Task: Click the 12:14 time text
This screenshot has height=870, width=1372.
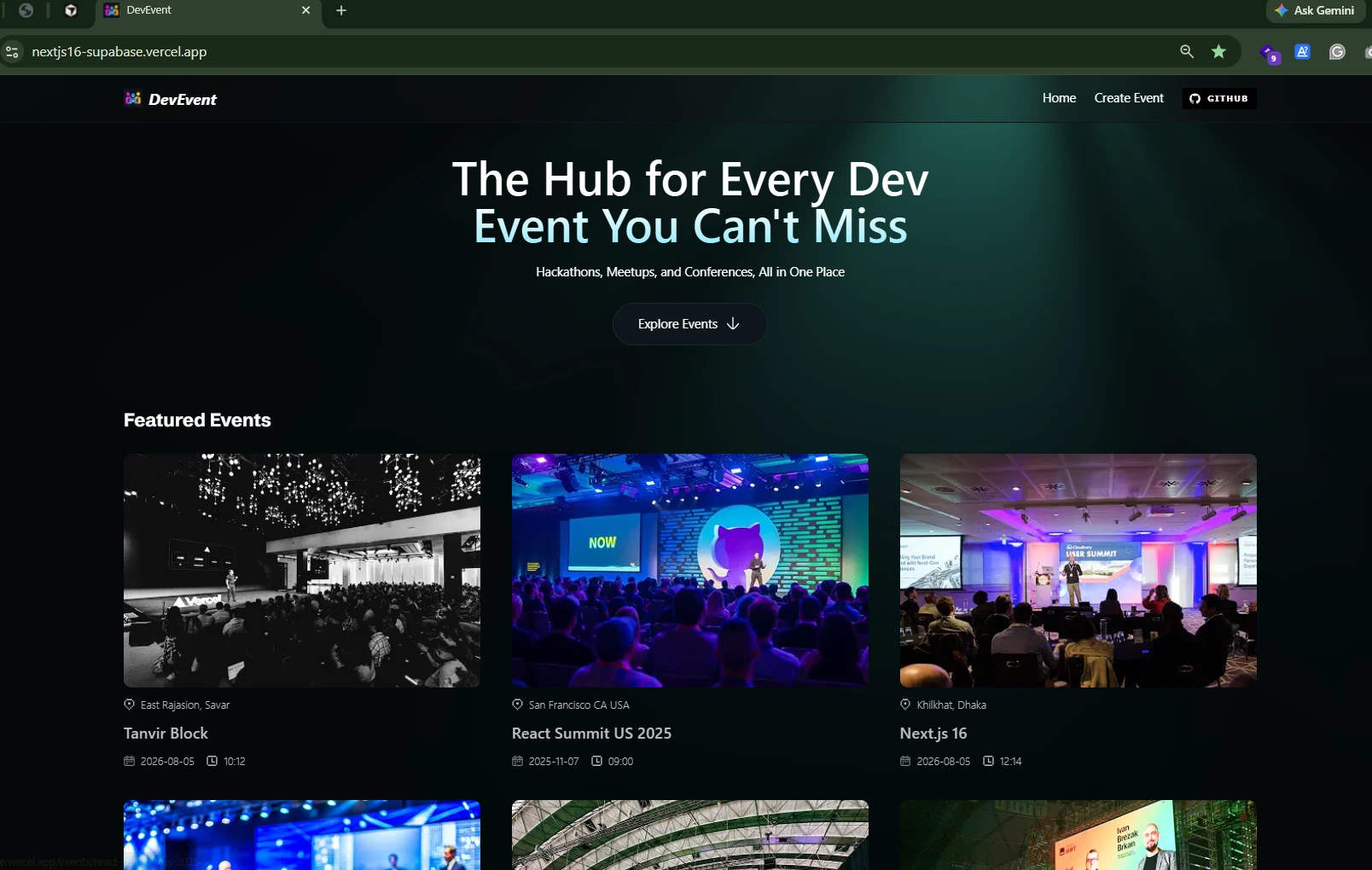Action: click(x=1011, y=762)
